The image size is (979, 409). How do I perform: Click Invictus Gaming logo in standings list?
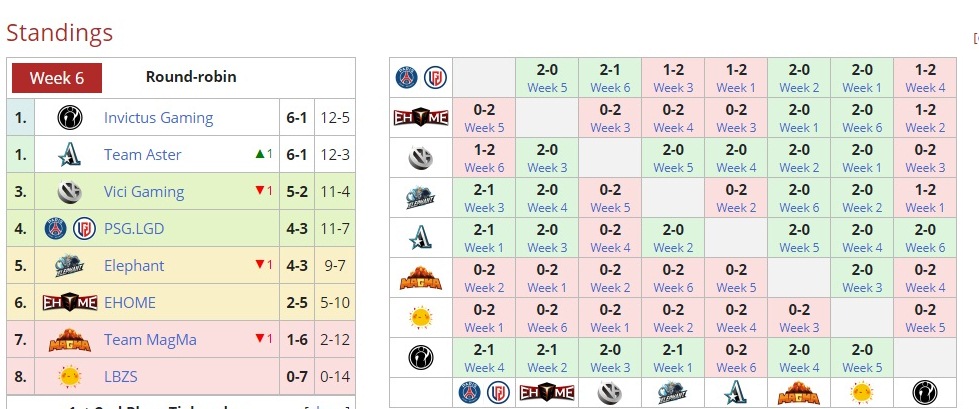tap(70, 118)
